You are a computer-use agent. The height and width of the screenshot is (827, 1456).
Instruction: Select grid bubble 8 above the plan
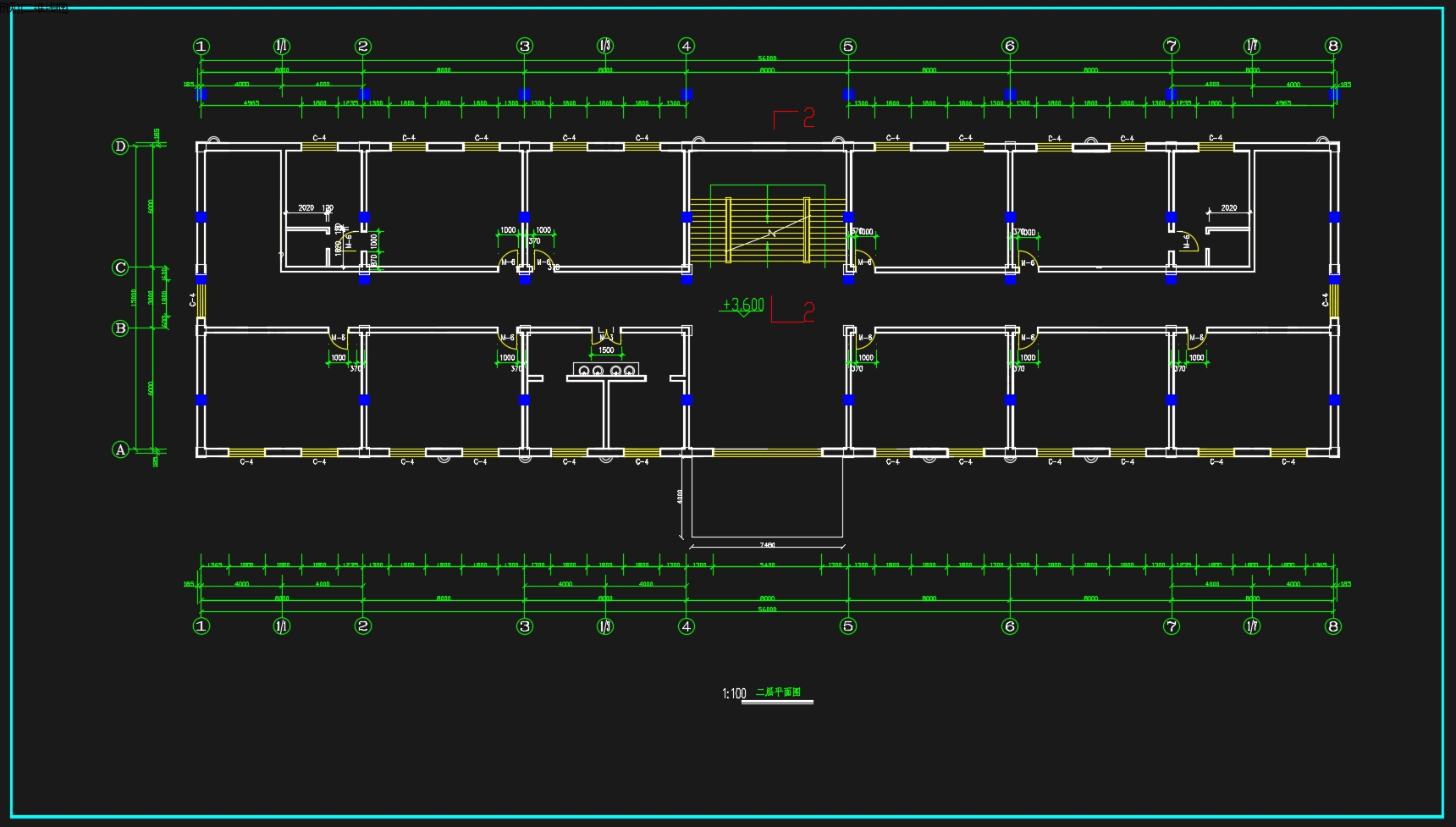[1333, 46]
